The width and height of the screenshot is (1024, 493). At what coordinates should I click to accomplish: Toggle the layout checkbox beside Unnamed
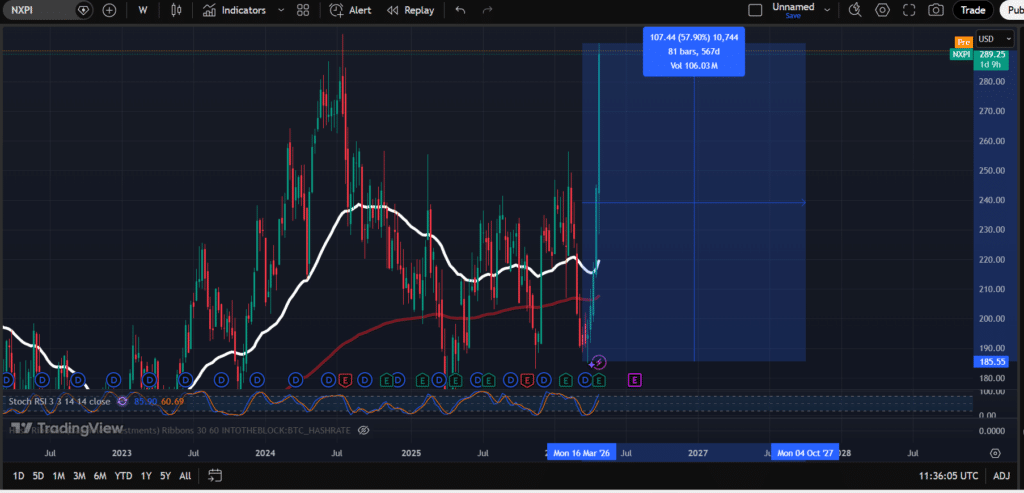755,10
